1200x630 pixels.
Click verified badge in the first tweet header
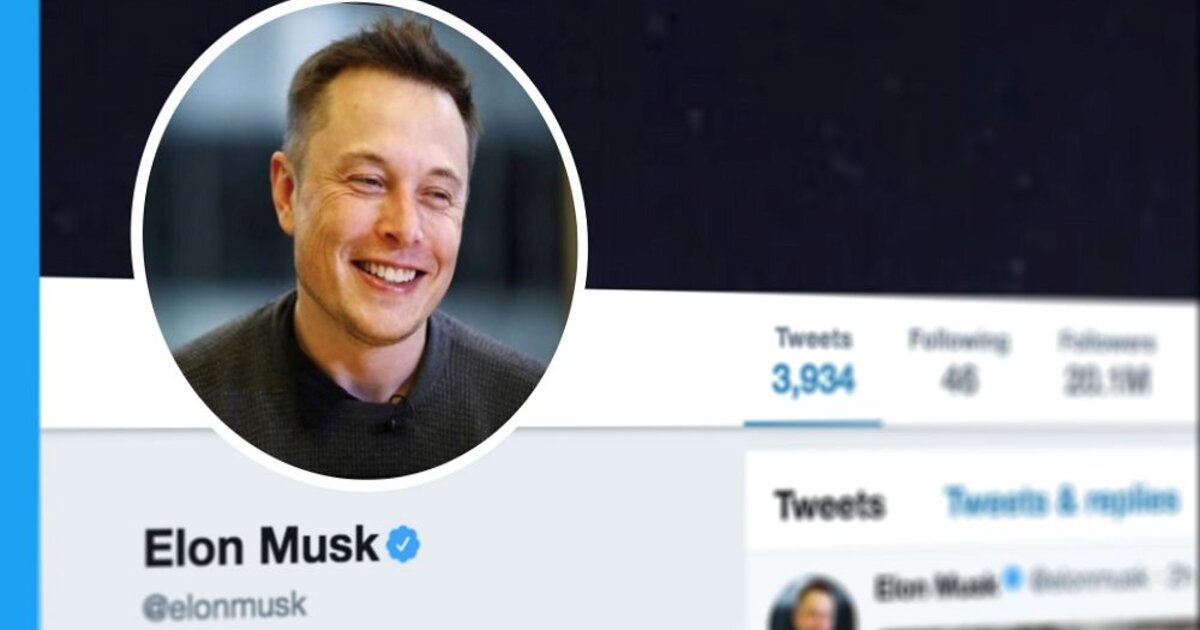tap(1013, 581)
